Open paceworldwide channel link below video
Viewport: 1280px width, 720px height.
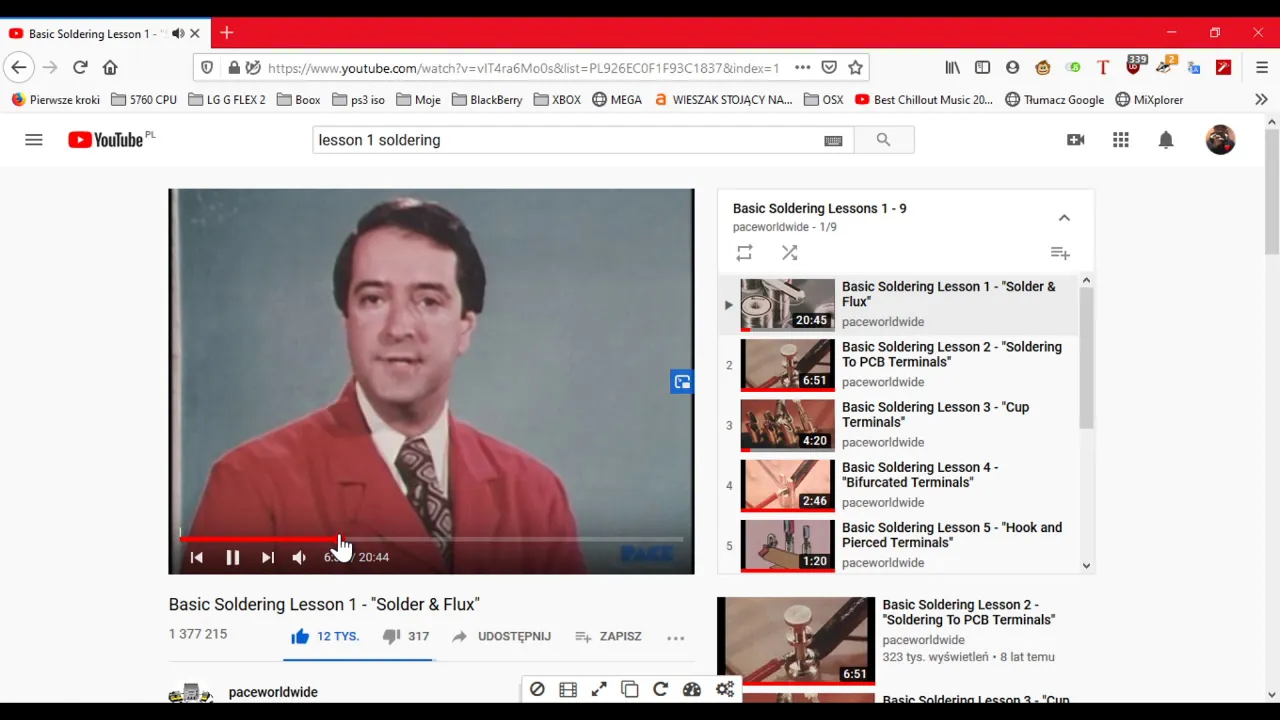[x=273, y=692]
